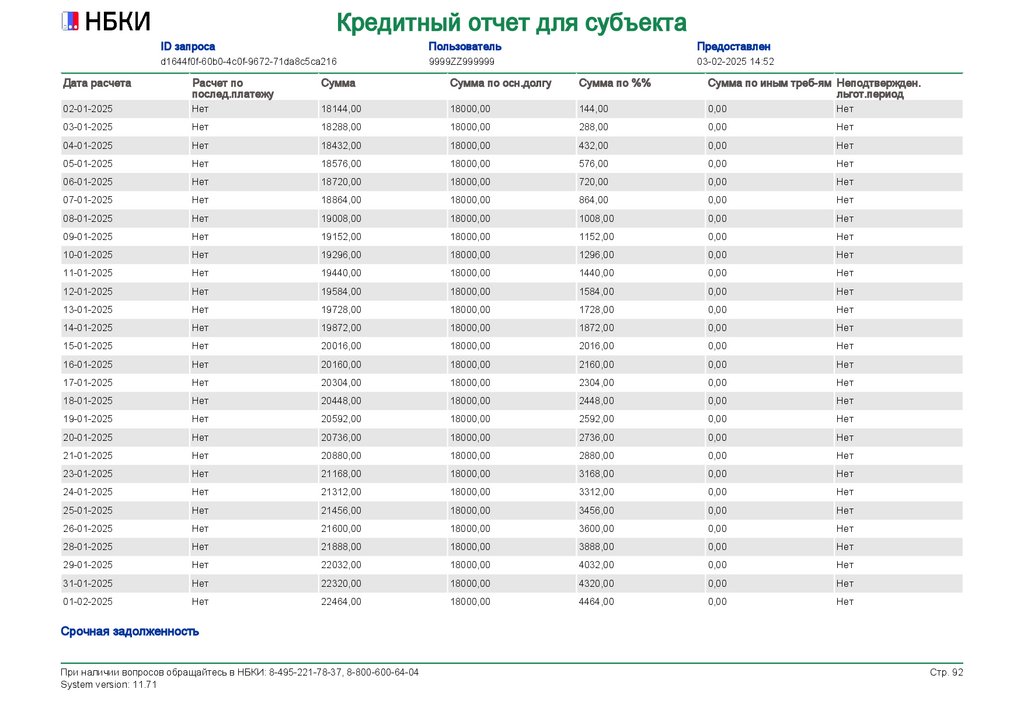Select amount 19152,00
Screen dimensions: 1024x724
tap(341, 237)
